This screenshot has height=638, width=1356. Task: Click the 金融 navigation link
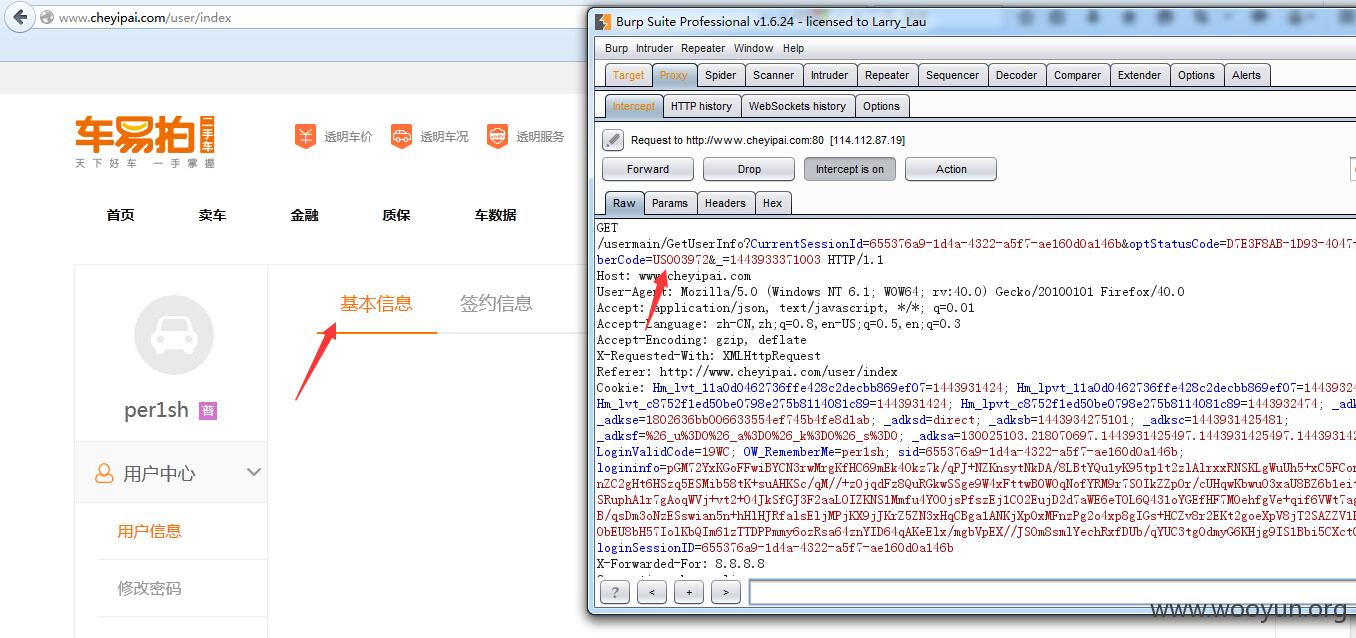coord(304,215)
